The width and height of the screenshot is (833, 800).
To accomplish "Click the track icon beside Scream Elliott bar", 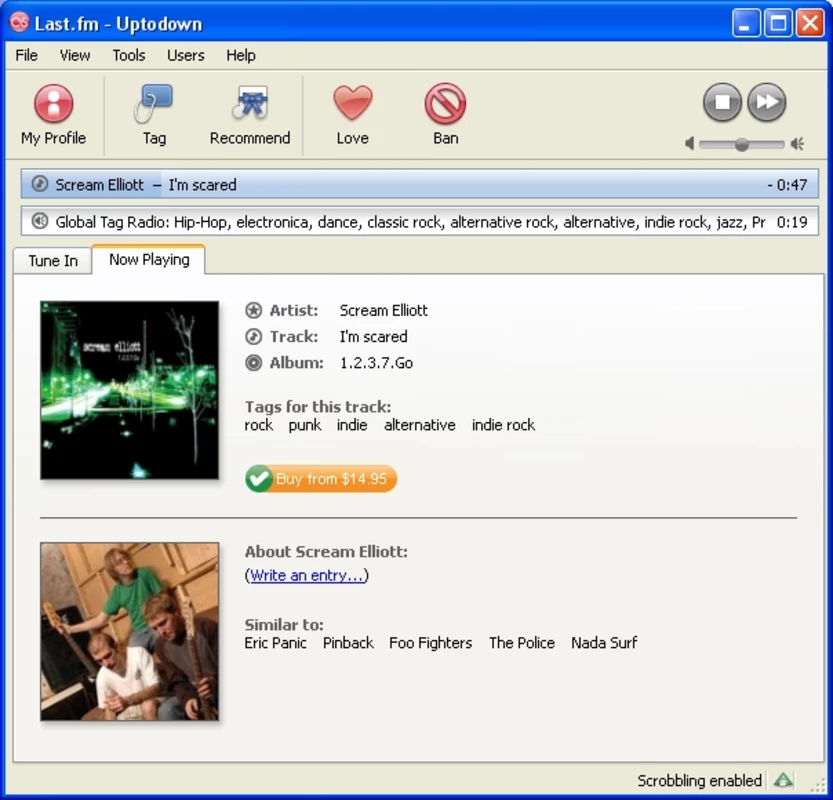I will click(x=40, y=184).
